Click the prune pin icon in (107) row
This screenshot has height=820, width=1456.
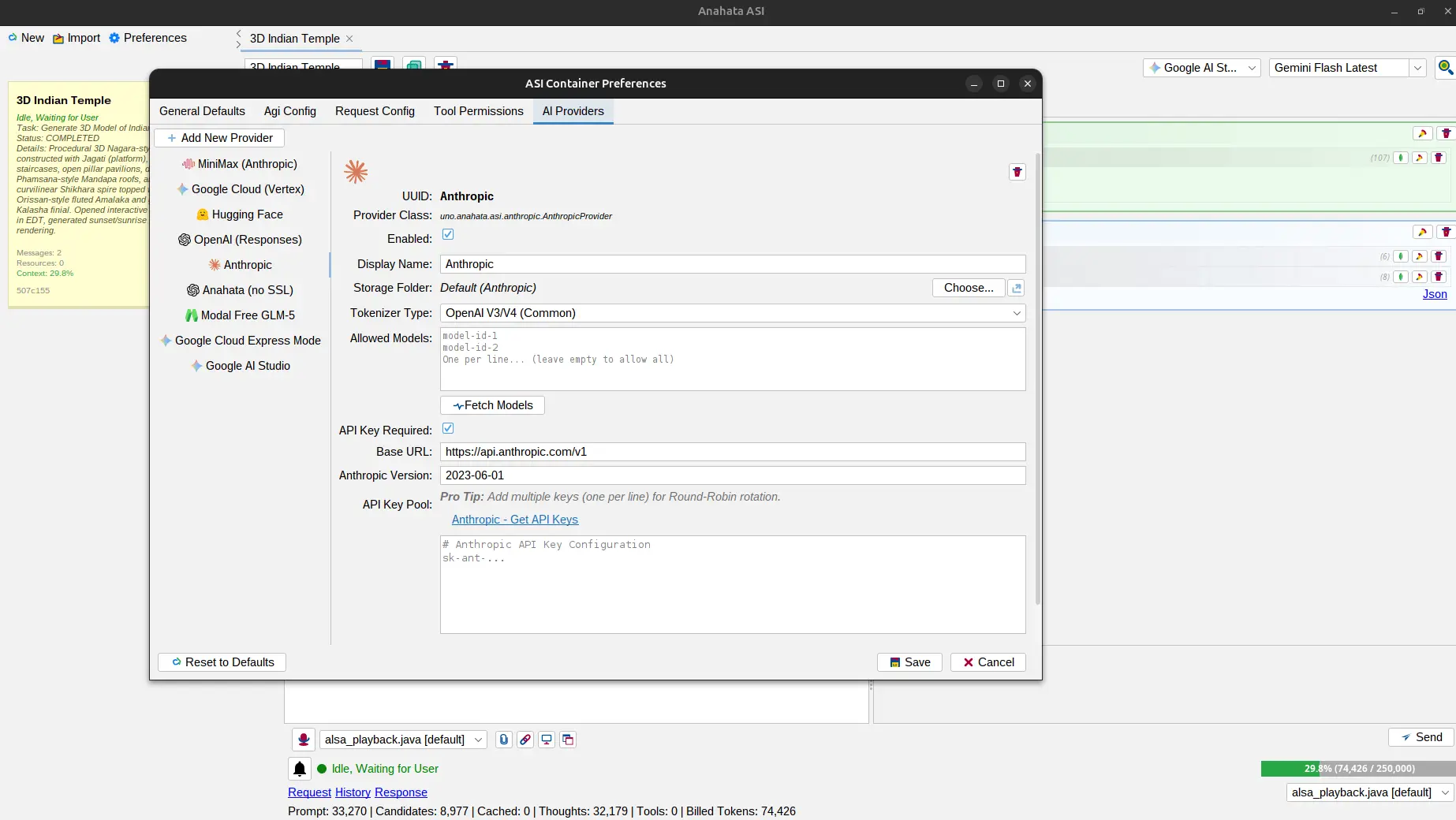click(1420, 158)
